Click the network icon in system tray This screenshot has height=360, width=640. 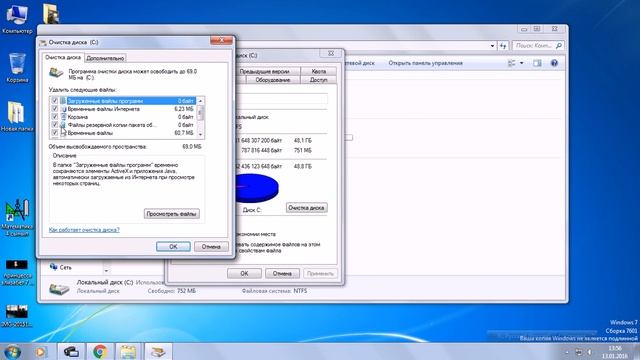(578, 351)
